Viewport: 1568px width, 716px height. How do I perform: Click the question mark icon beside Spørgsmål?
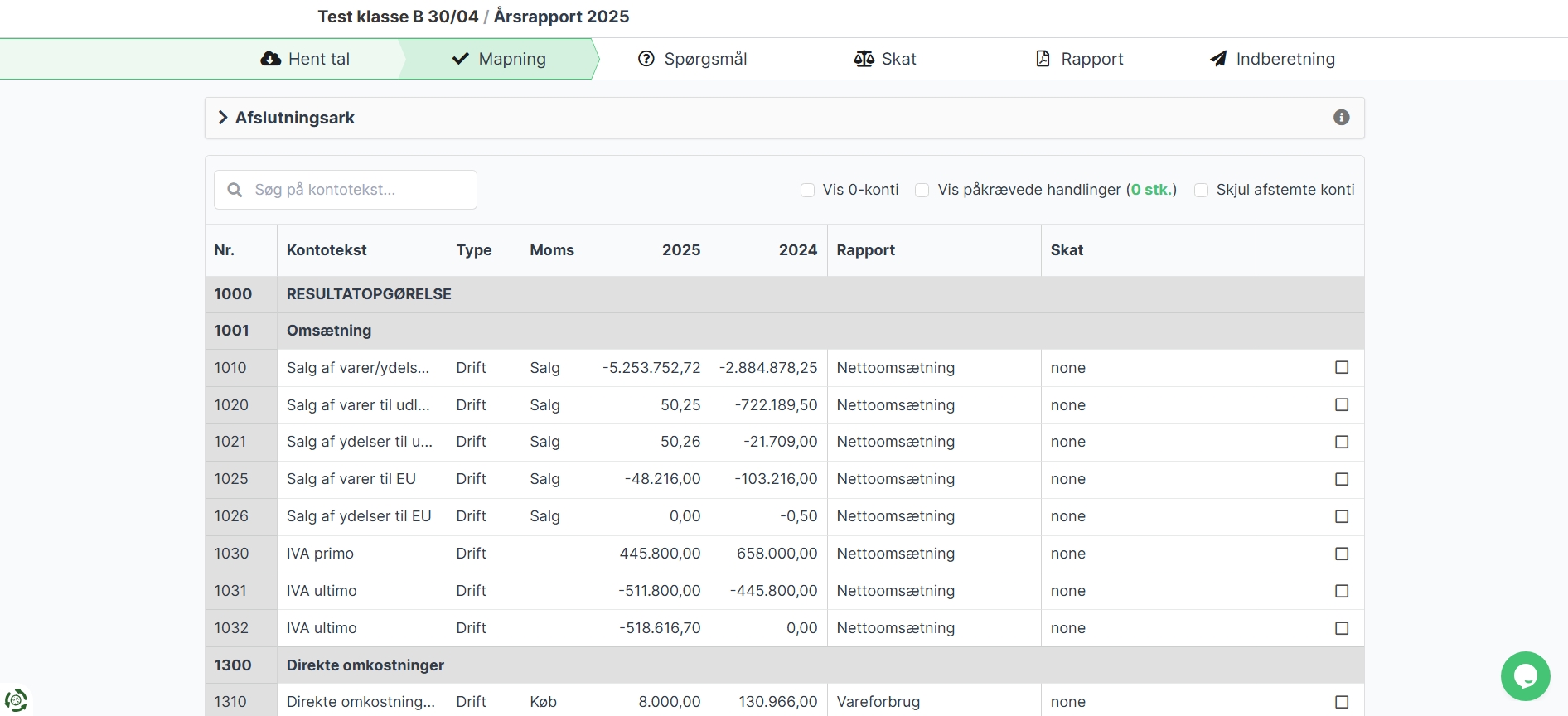pyautogui.click(x=646, y=59)
